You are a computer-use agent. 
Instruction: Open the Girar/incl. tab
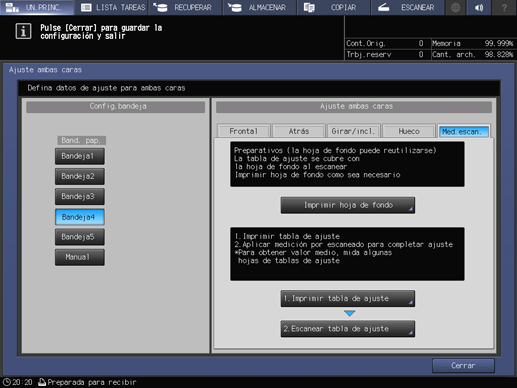[354, 131]
